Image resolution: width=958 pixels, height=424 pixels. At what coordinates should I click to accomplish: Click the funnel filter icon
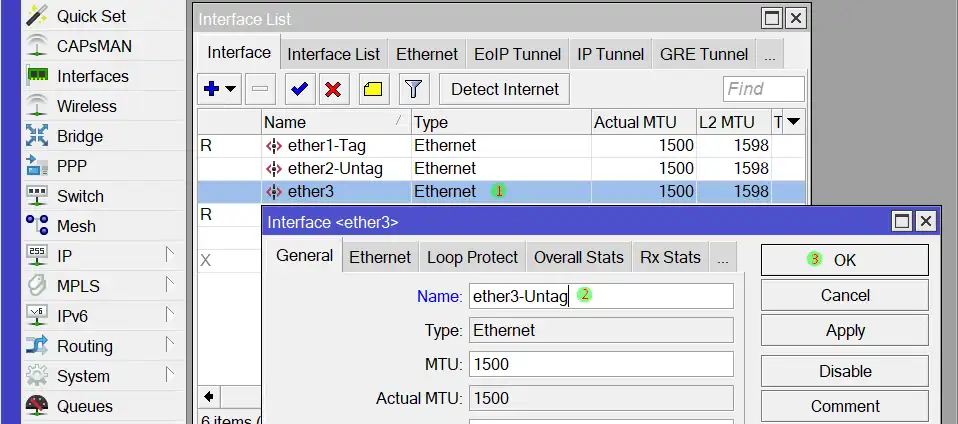click(415, 89)
